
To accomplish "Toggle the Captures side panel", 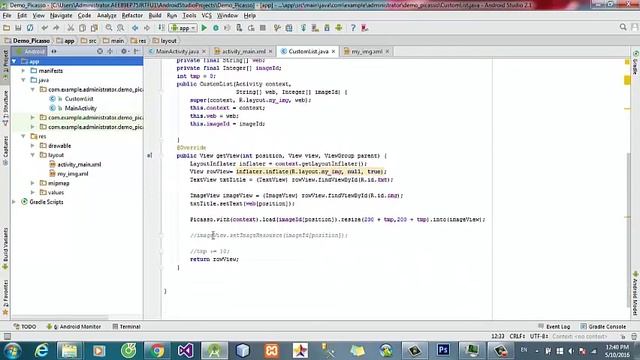I will pos(5,150).
